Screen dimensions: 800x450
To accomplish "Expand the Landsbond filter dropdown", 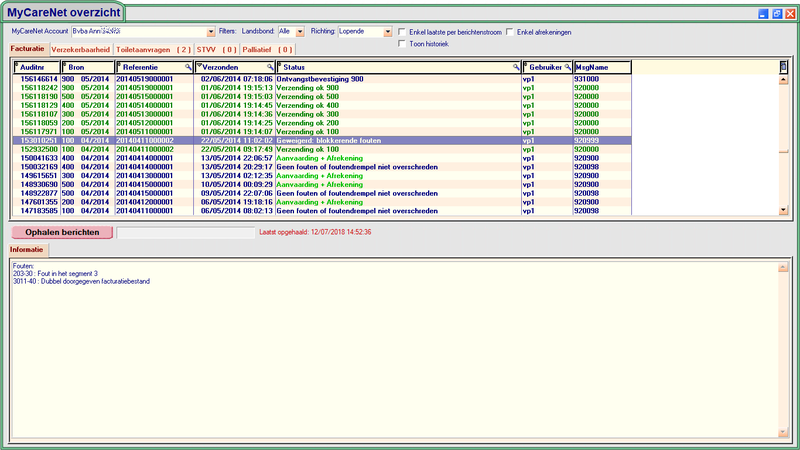I will pyautogui.click(x=299, y=32).
